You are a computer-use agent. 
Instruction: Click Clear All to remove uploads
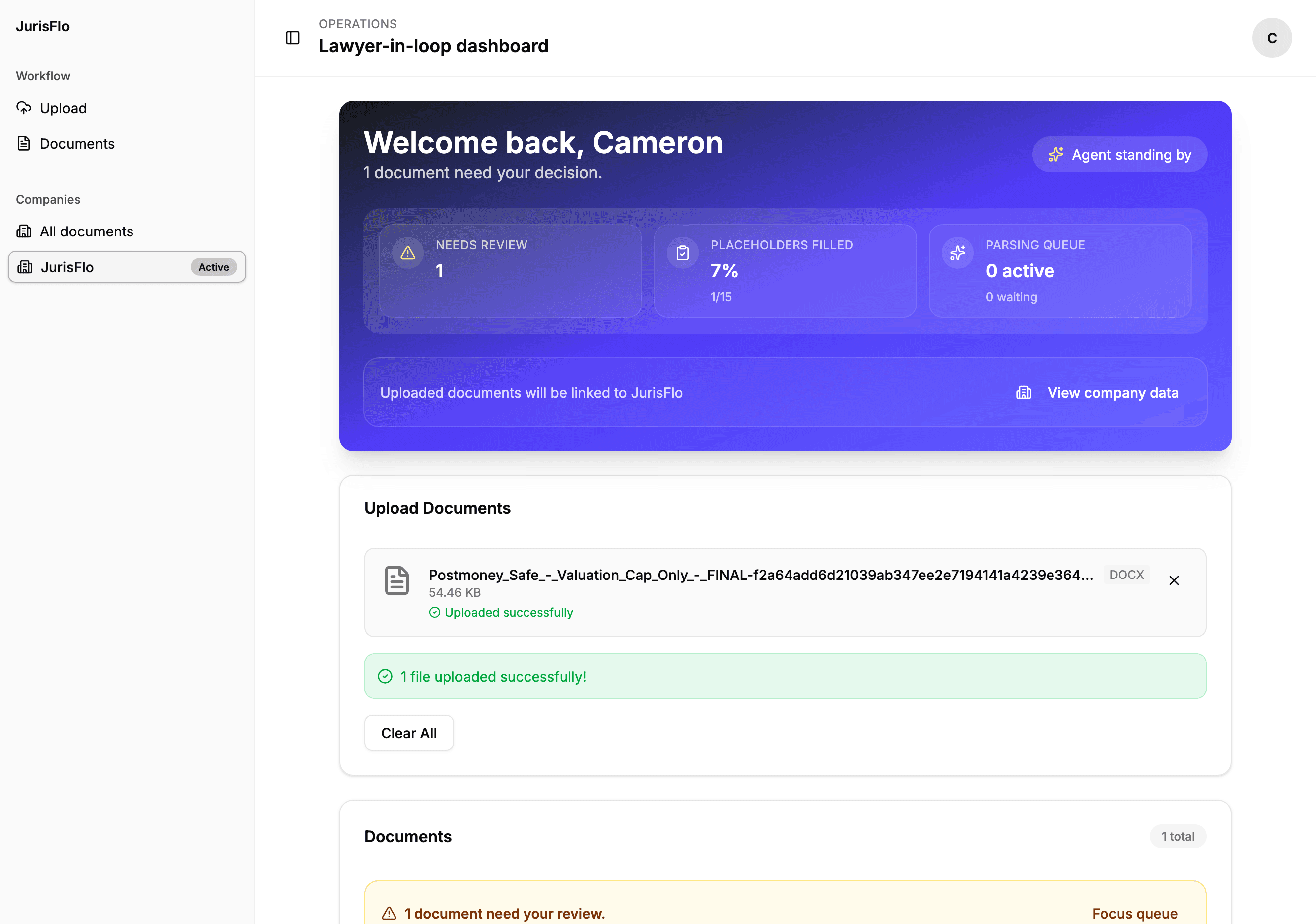[408, 733]
